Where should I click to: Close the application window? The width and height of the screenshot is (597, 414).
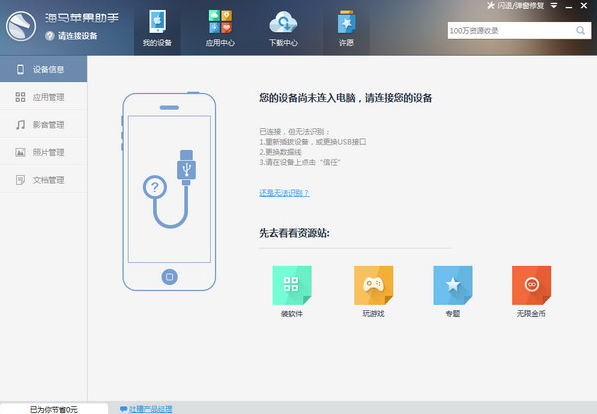tap(584, 6)
